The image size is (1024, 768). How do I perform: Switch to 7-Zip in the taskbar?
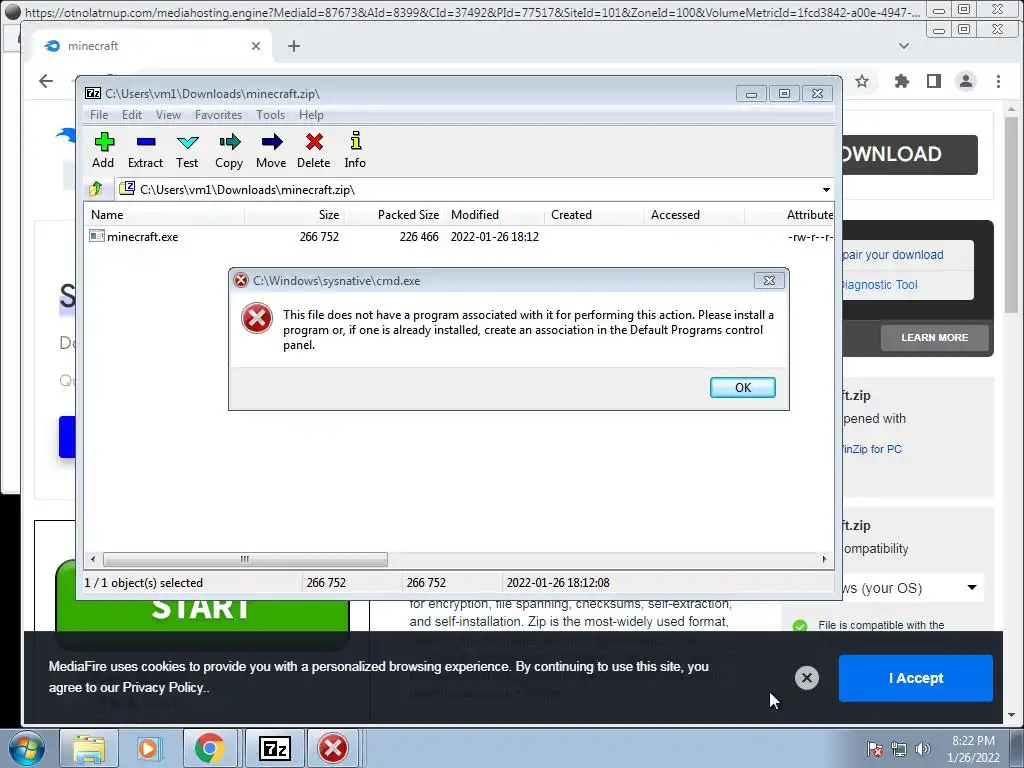pos(274,748)
